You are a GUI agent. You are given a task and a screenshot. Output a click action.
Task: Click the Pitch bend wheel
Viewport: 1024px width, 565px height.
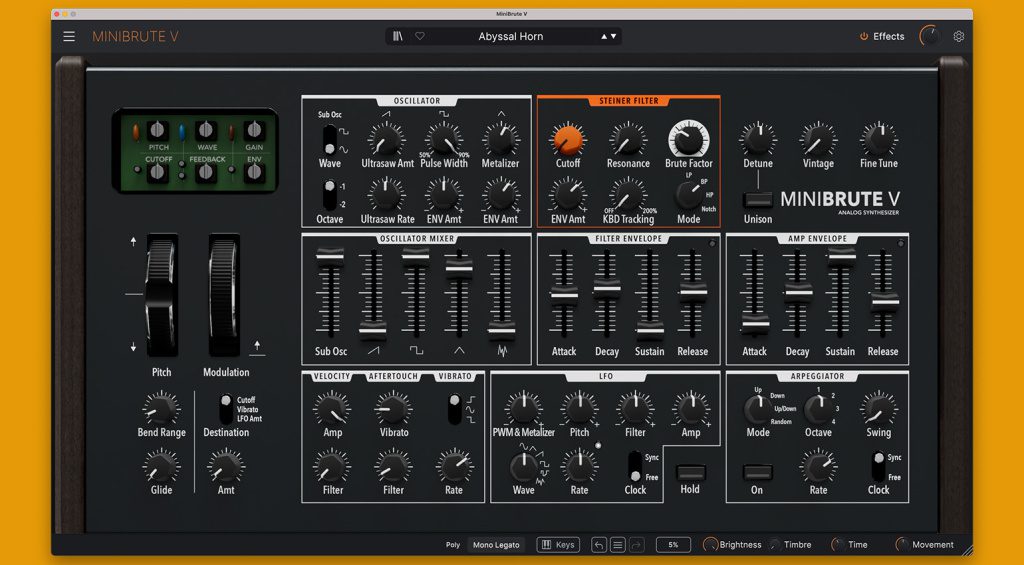161,295
